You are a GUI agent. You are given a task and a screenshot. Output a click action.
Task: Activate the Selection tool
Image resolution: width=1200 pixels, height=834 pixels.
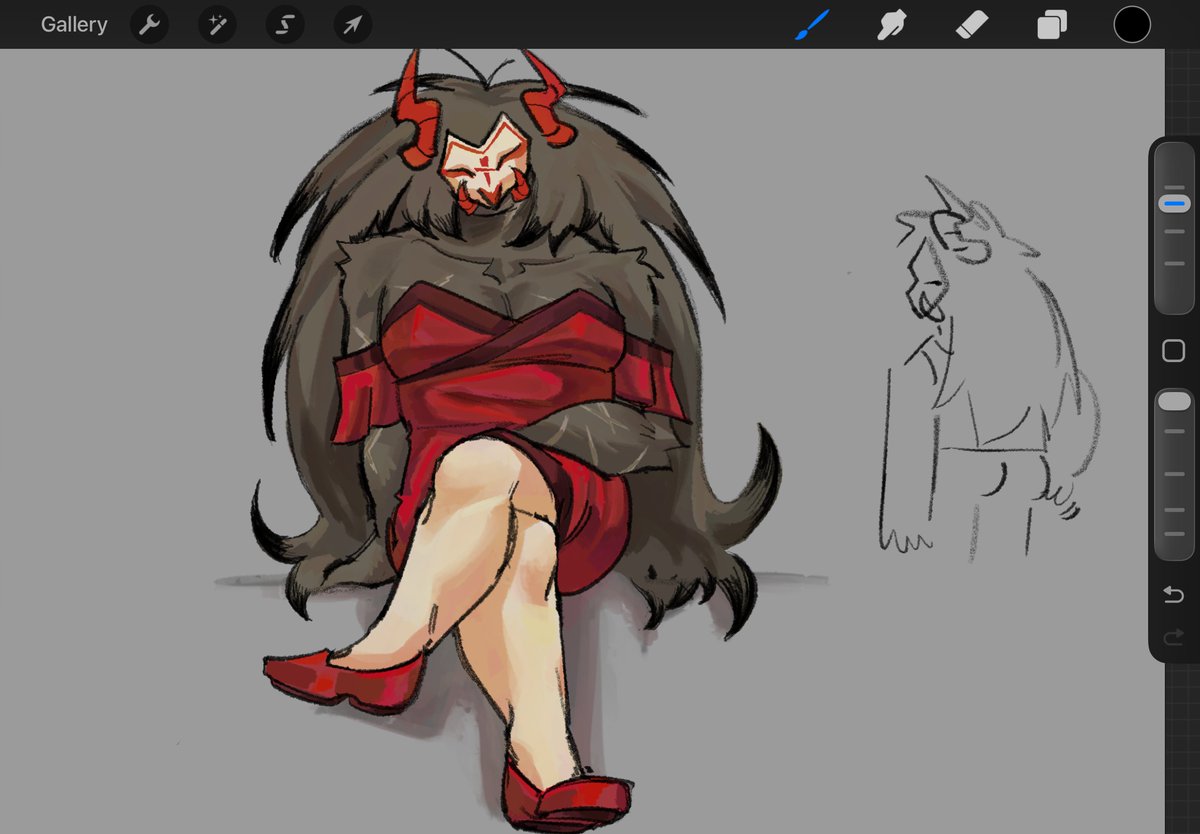[285, 25]
